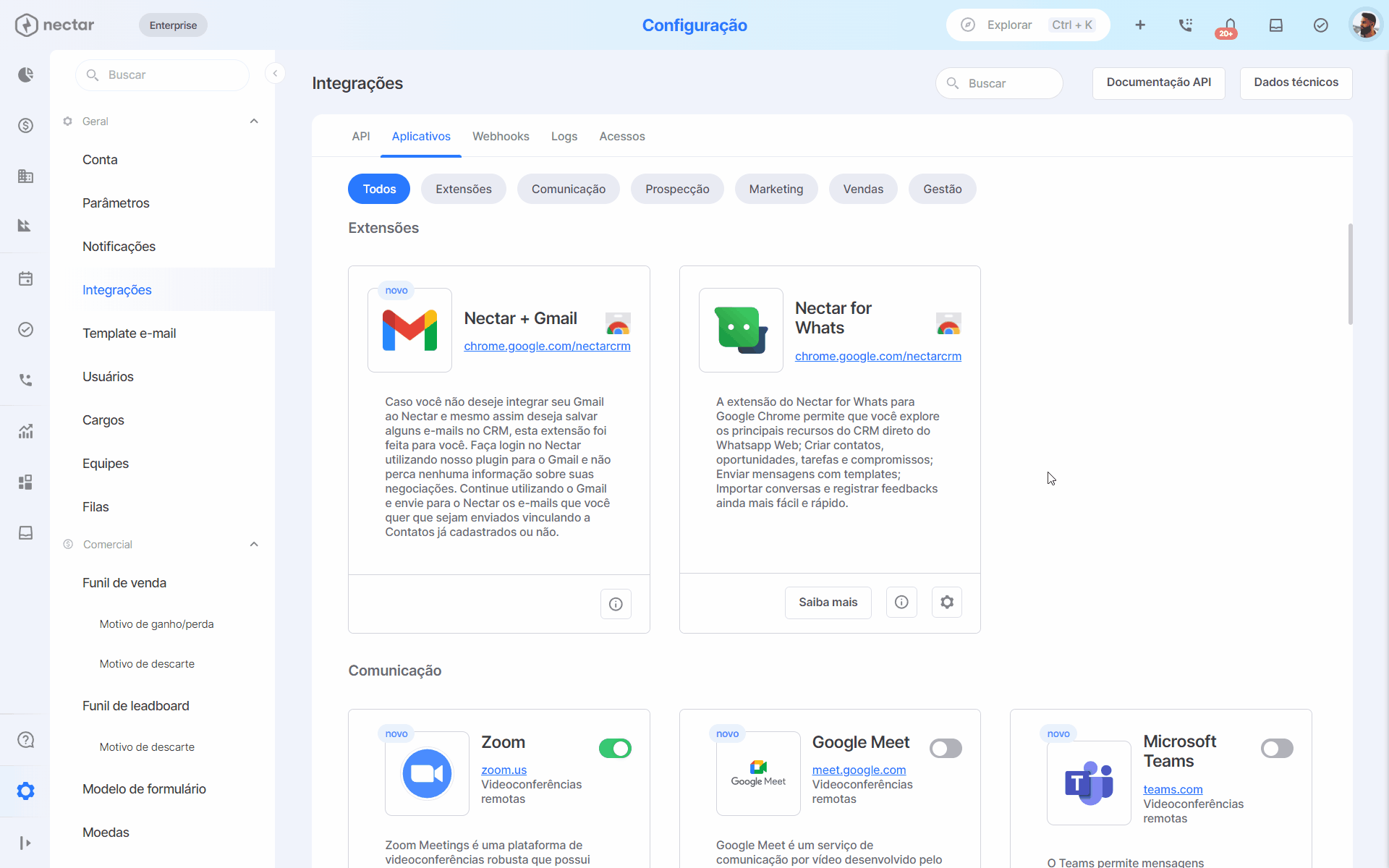Viewport: 1389px width, 868px height.
Task: Click the plus add icon in the header
Action: click(x=1140, y=25)
